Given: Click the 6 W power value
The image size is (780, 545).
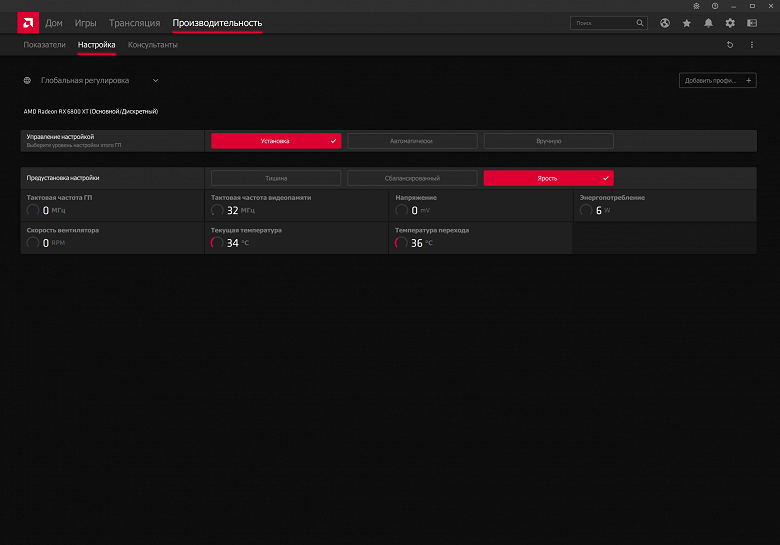Looking at the screenshot, I should pyautogui.click(x=603, y=210).
